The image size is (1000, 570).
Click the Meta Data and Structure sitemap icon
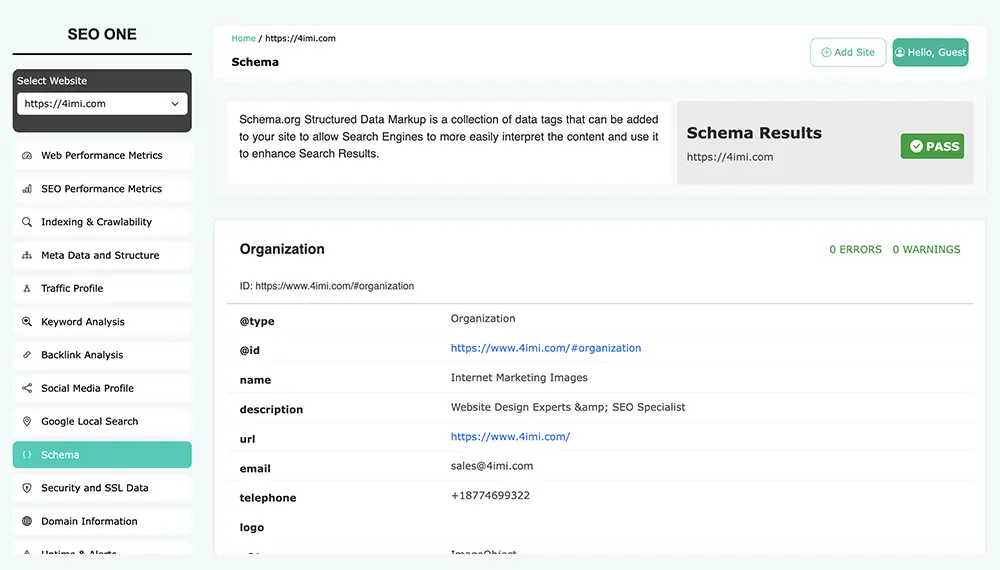coord(27,255)
